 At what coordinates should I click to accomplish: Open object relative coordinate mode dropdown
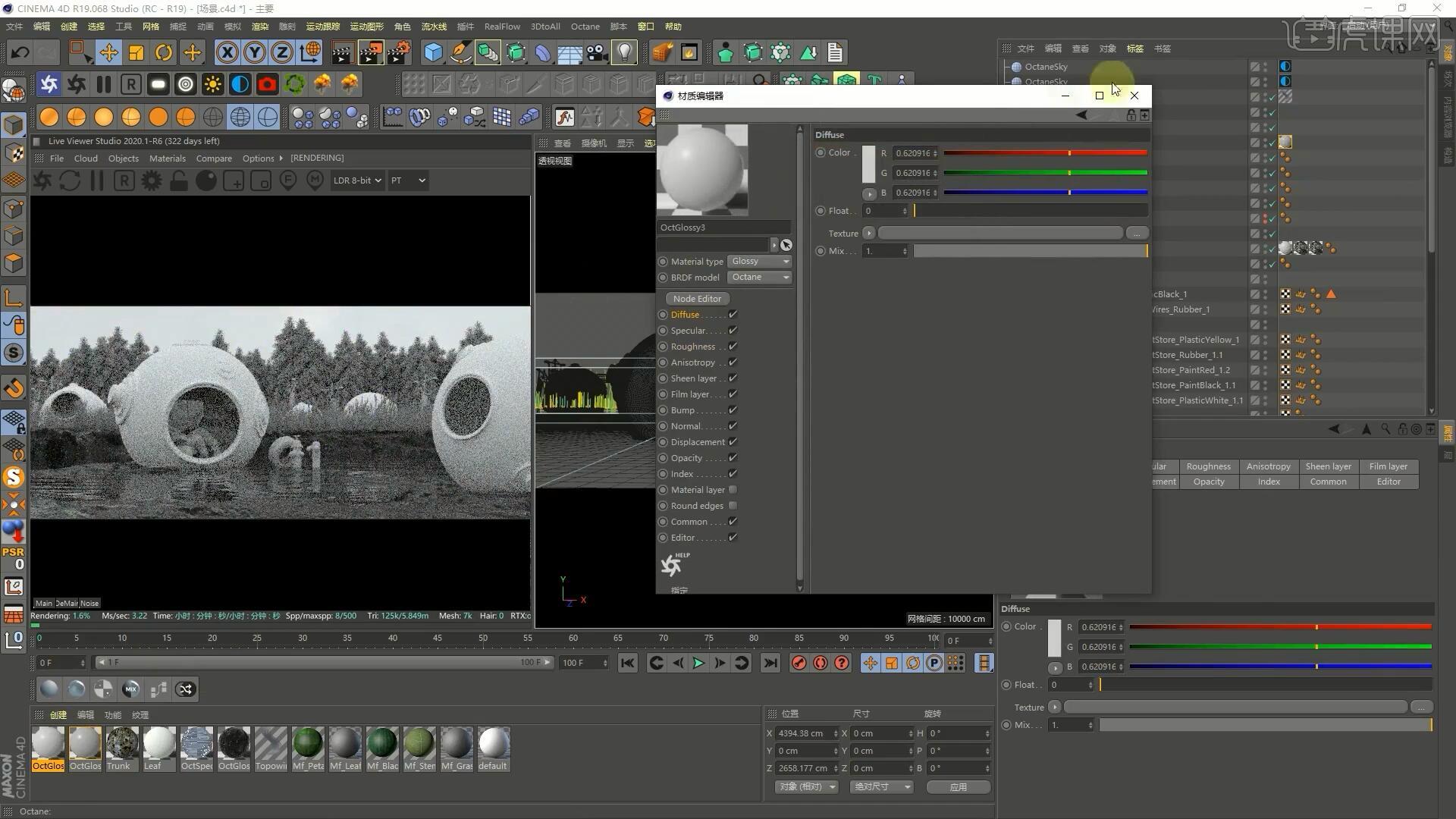pyautogui.click(x=807, y=787)
